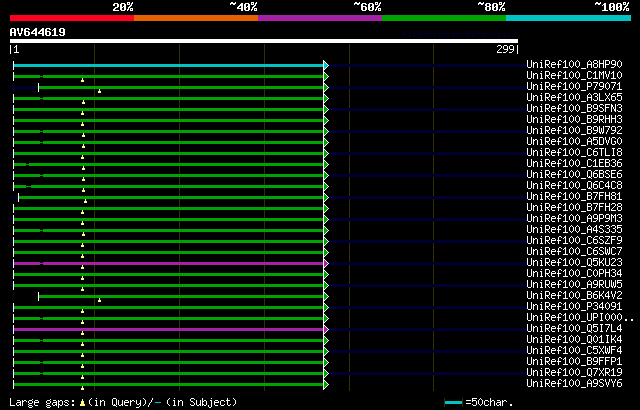Click the 20% legend percentage label
Image resolution: width=640 pixels, height=410 pixels.
(123, 7)
